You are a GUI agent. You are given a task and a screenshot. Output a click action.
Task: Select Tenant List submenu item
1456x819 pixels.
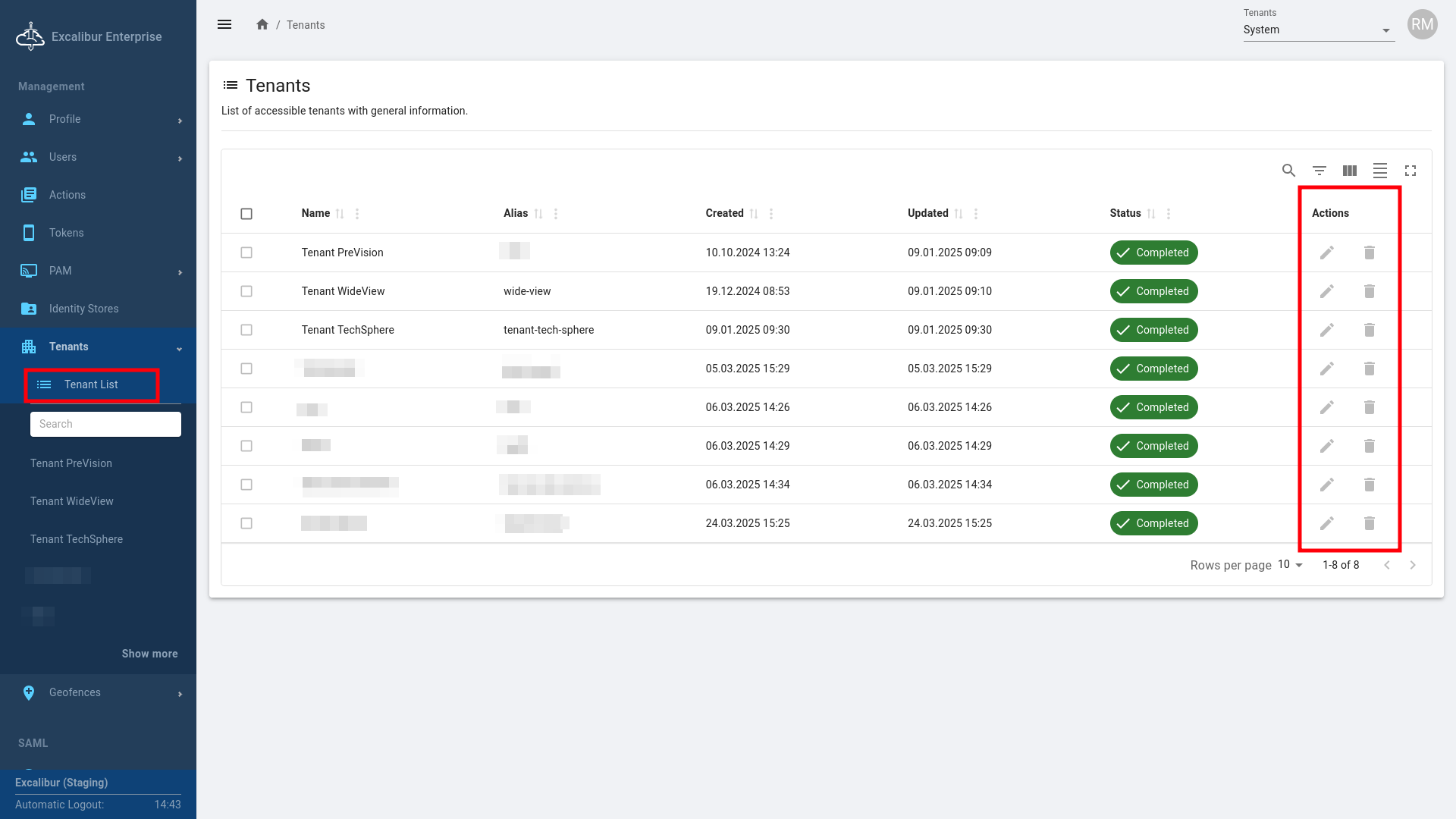(91, 384)
